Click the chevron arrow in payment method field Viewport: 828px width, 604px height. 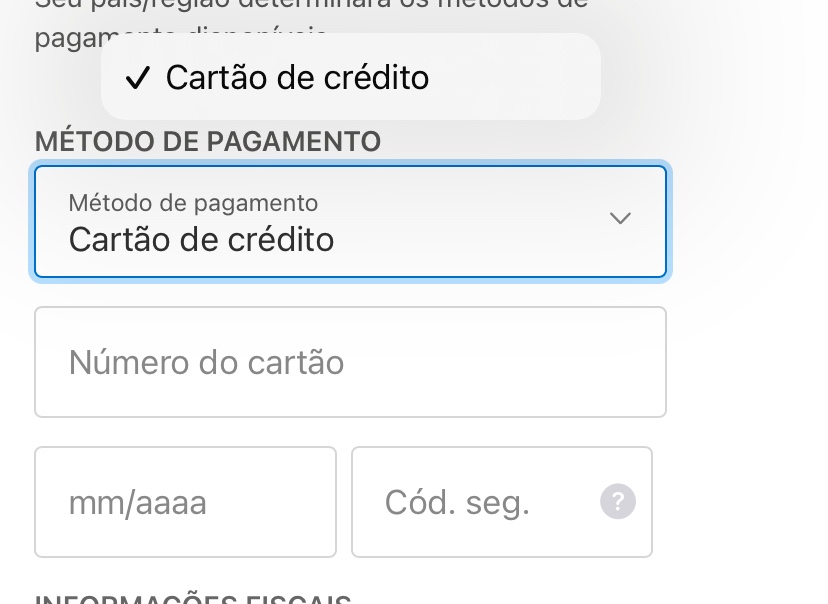pos(620,219)
